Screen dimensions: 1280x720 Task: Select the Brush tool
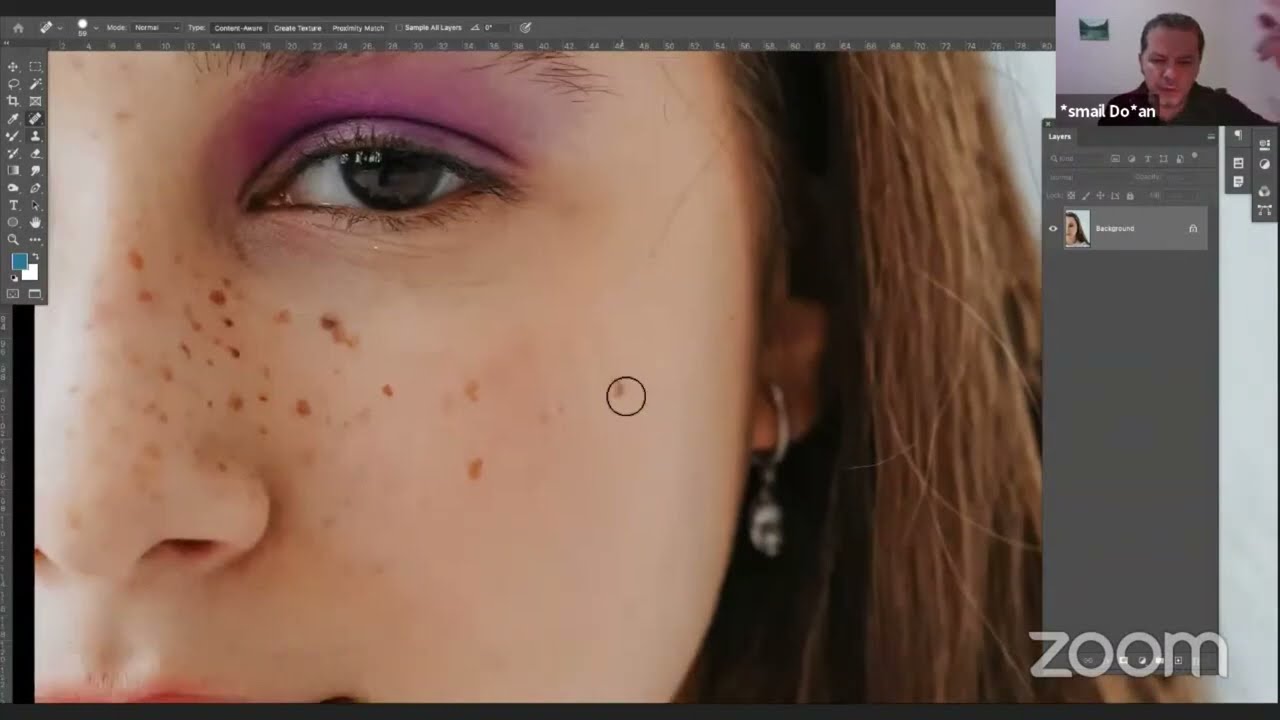13,136
